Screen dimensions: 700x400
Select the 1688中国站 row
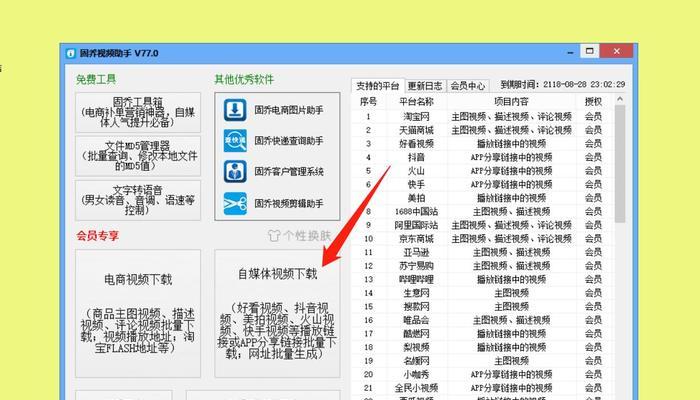482,212
